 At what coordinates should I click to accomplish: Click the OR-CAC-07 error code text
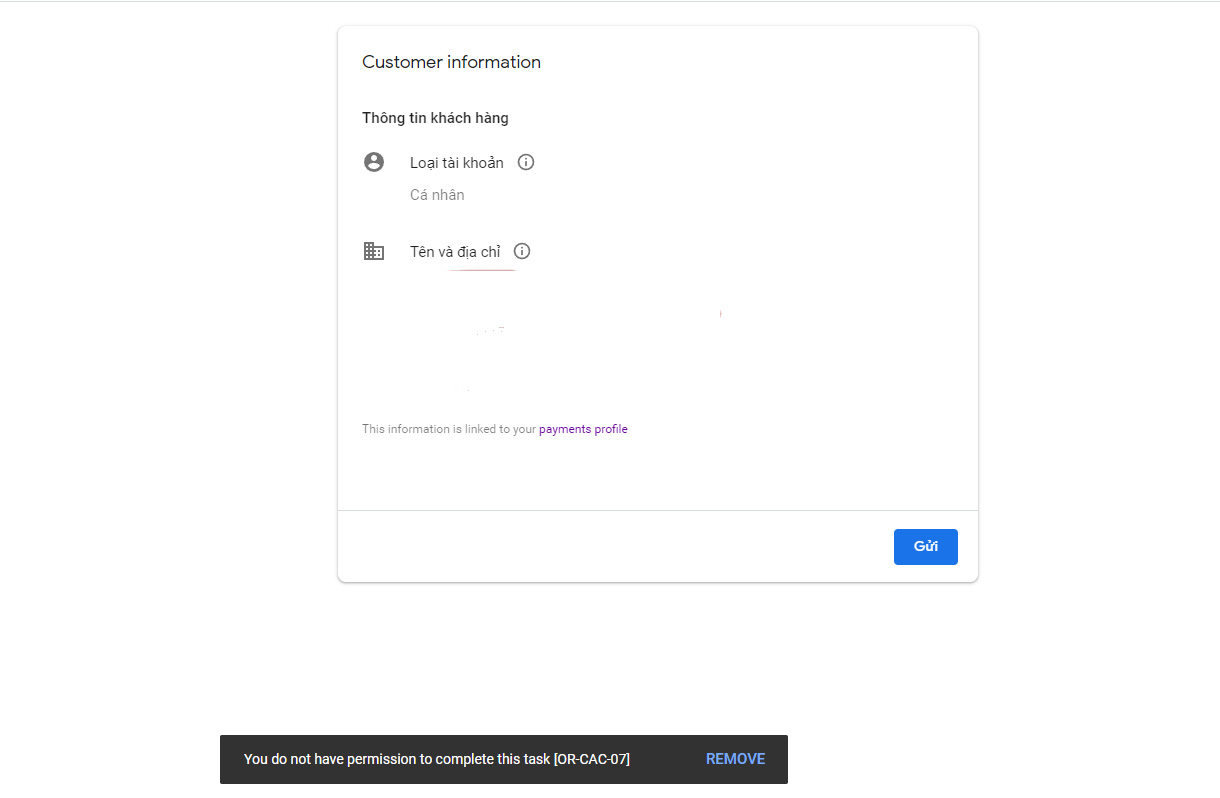pyautogui.click(x=592, y=759)
